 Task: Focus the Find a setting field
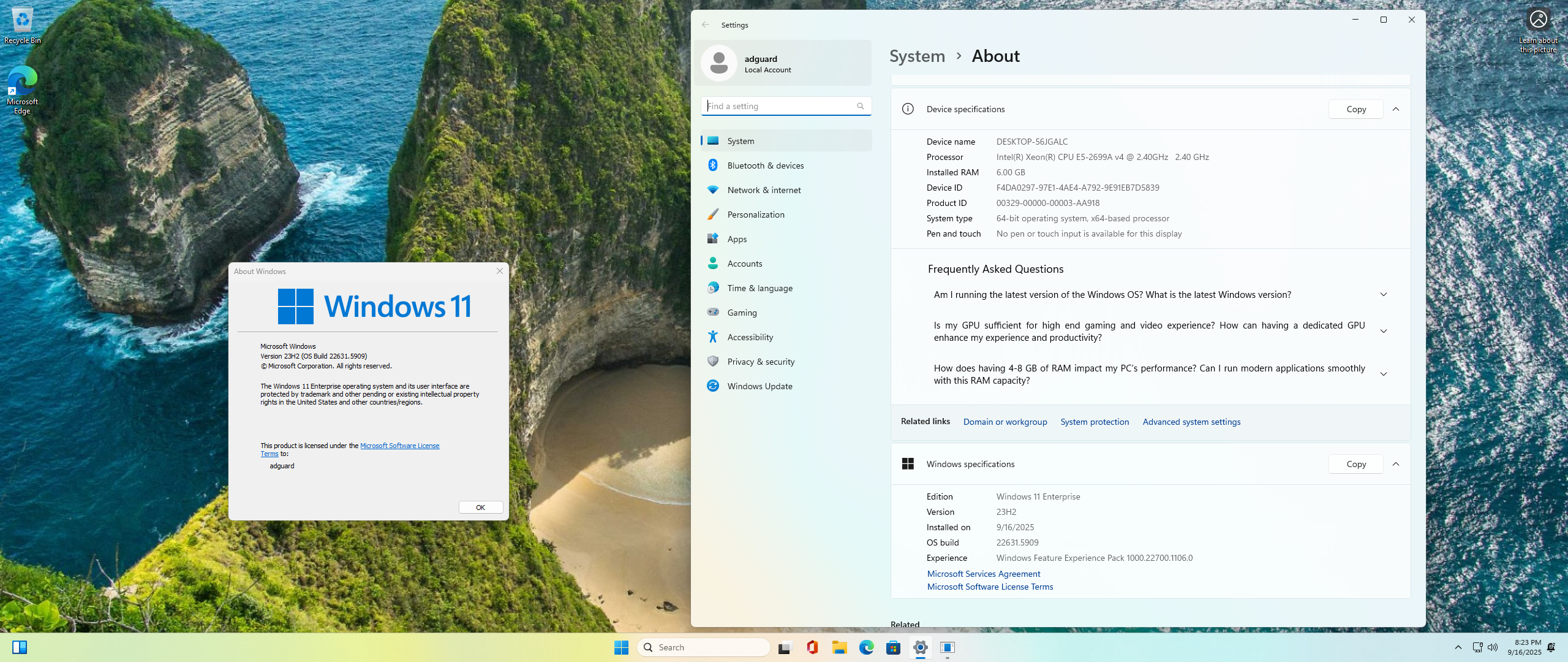786,106
